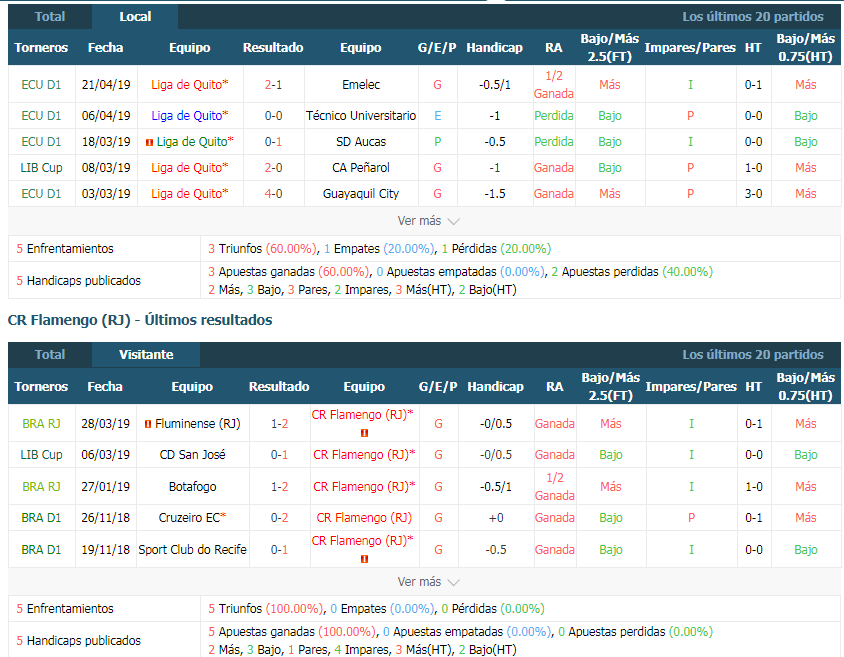Image resolution: width=844 pixels, height=657 pixels.
Task: Click the '5 Triunfos (100.00%)' summary text
Action: tap(266, 609)
